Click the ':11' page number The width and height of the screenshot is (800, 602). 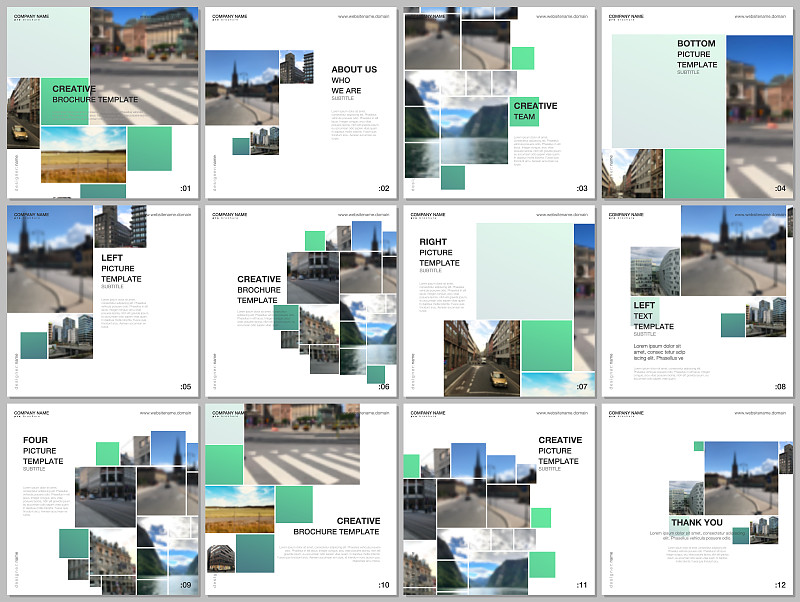(x=582, y=585)
